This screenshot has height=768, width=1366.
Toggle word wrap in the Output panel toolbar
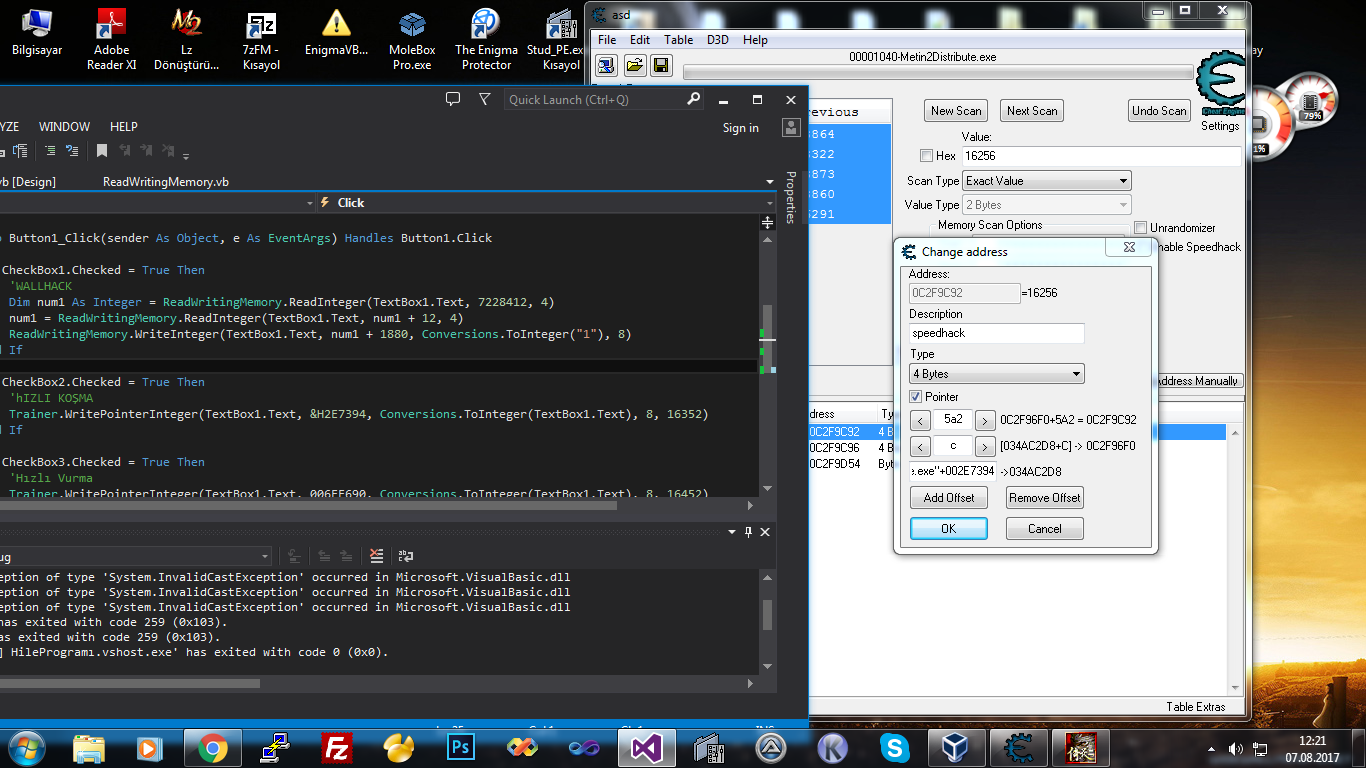pos(406,556)
